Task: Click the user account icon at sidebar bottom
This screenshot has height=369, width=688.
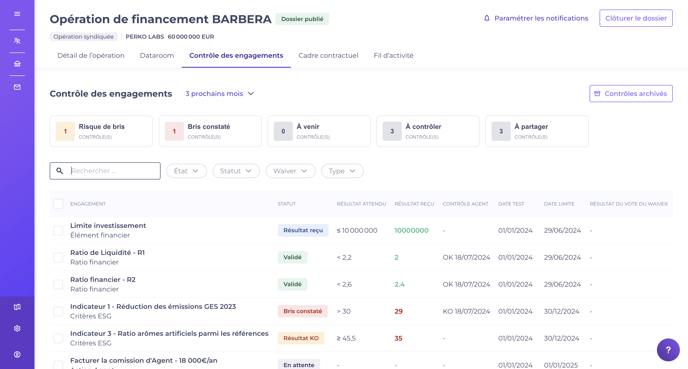Action: [x=17, y=355]
